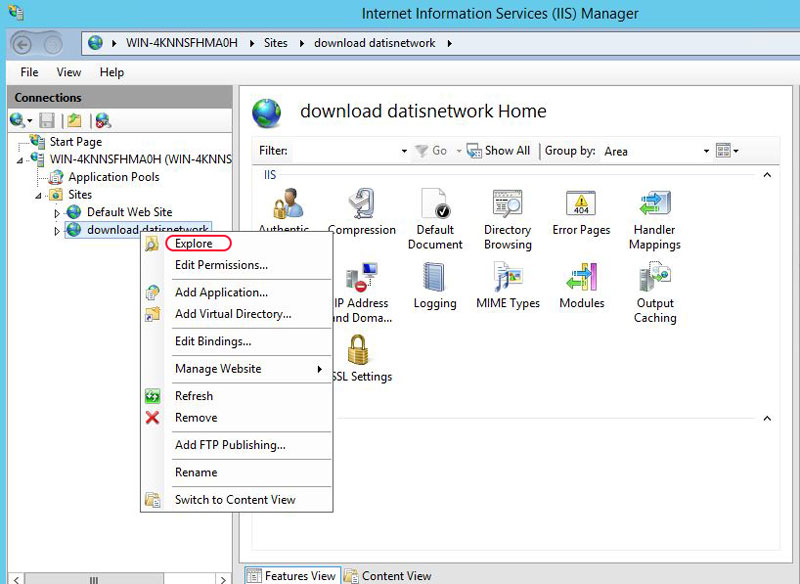Open the new connection icon dropdown arrow
This screenshot has height=584, width=800.
coord(30,121)
